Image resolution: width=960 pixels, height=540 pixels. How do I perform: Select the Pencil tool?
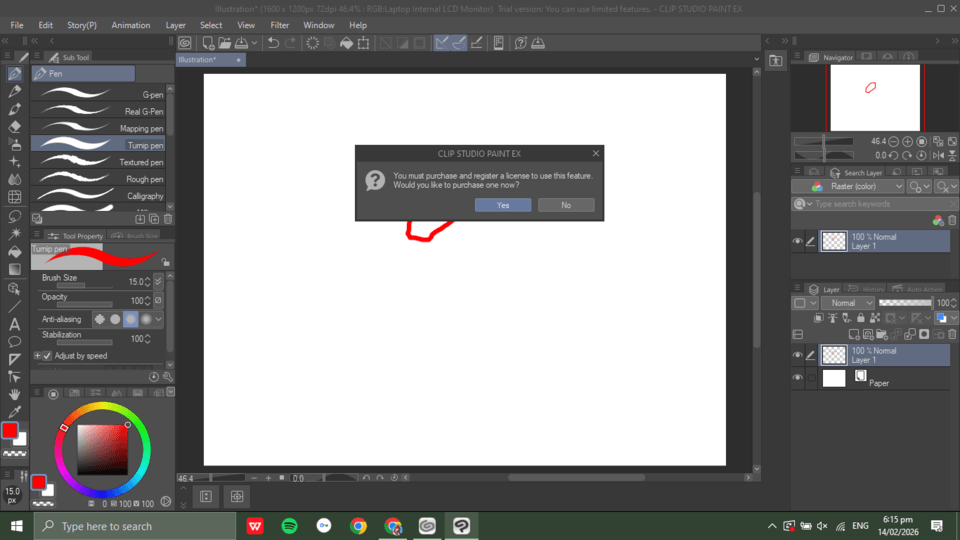[x=15, y=92]
